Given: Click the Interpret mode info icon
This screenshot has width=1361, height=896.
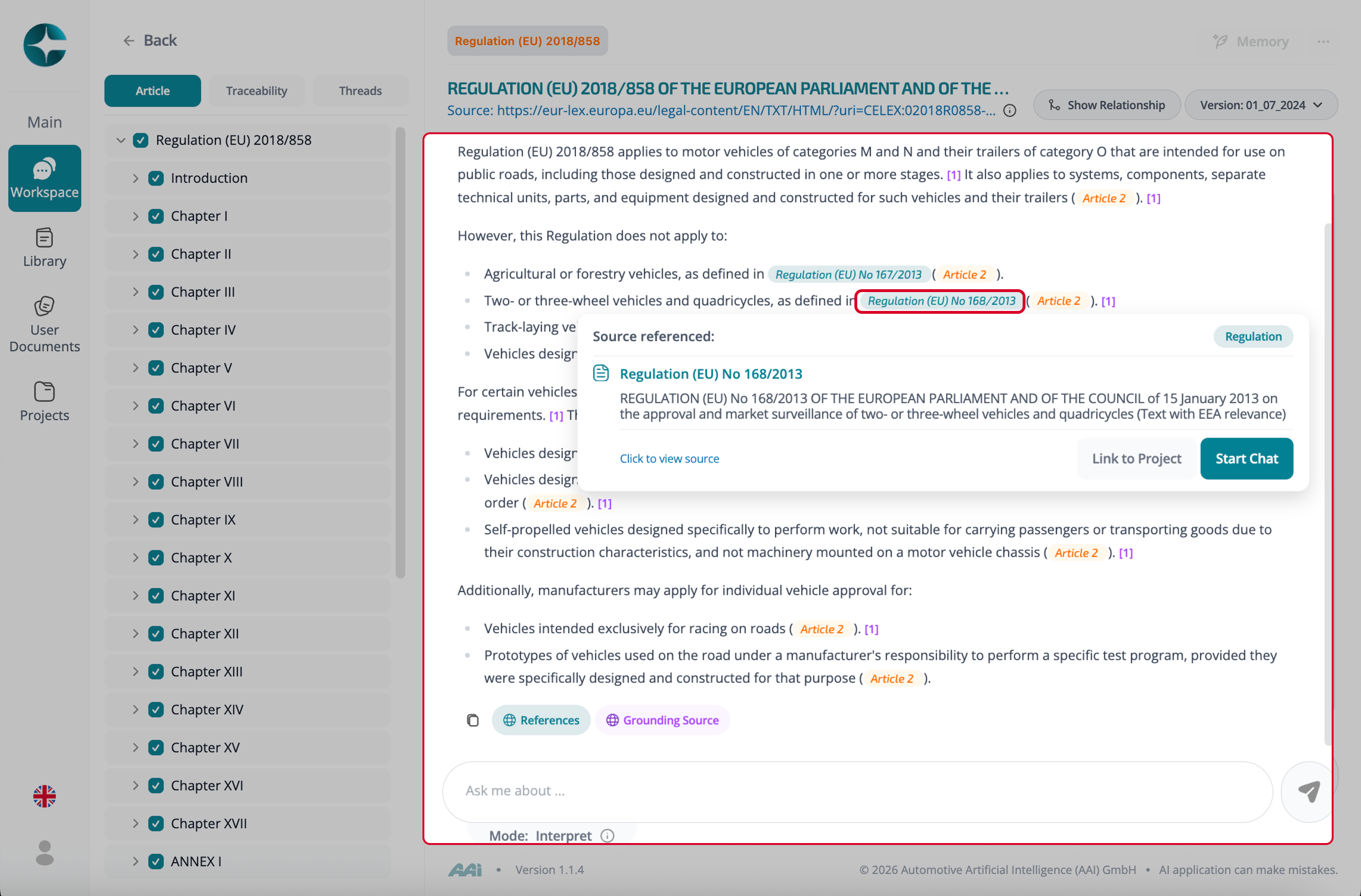Looking at the screenshot, I should pos(607,836).
